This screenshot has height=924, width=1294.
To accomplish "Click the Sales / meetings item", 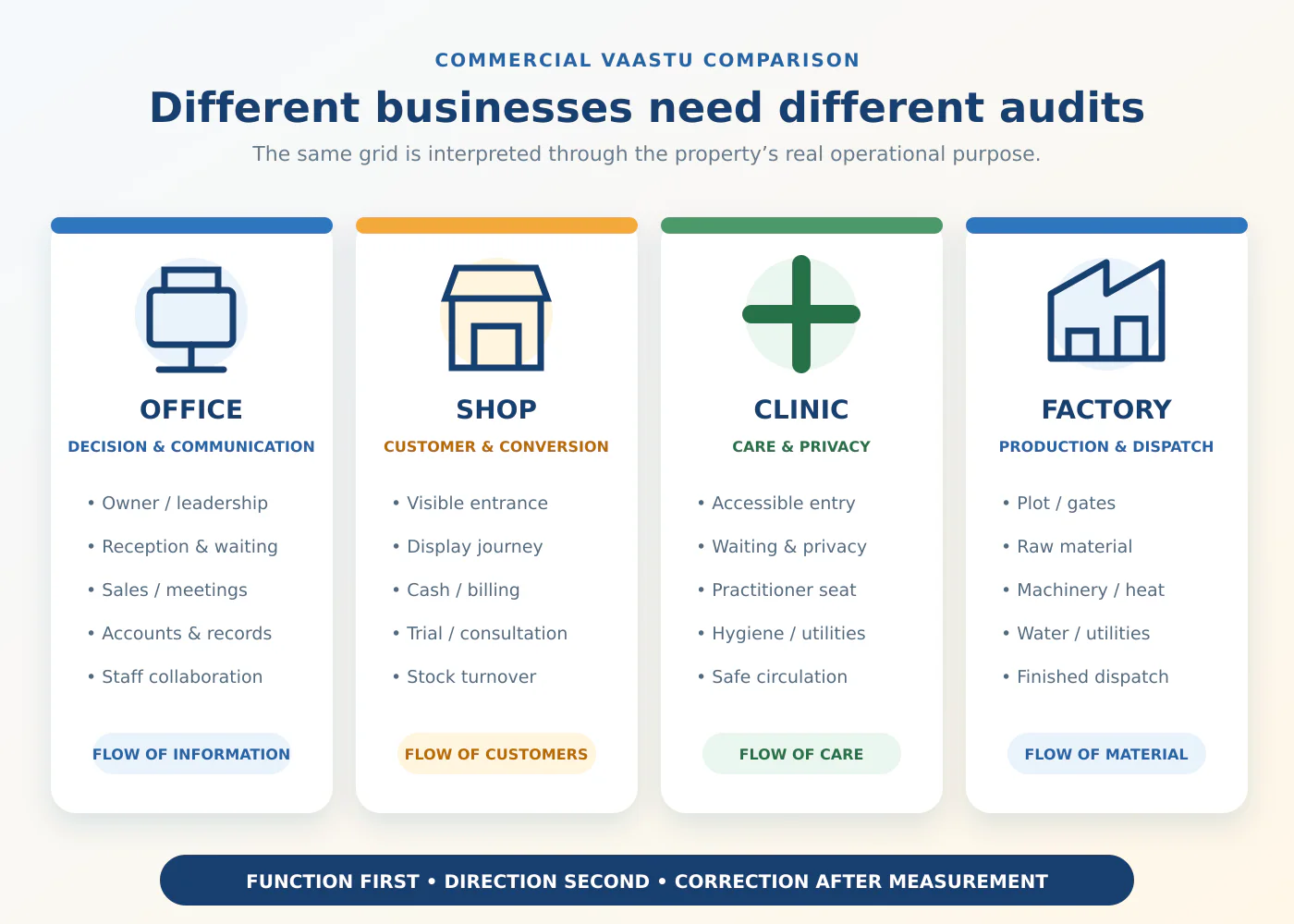I will coord(167,590).
